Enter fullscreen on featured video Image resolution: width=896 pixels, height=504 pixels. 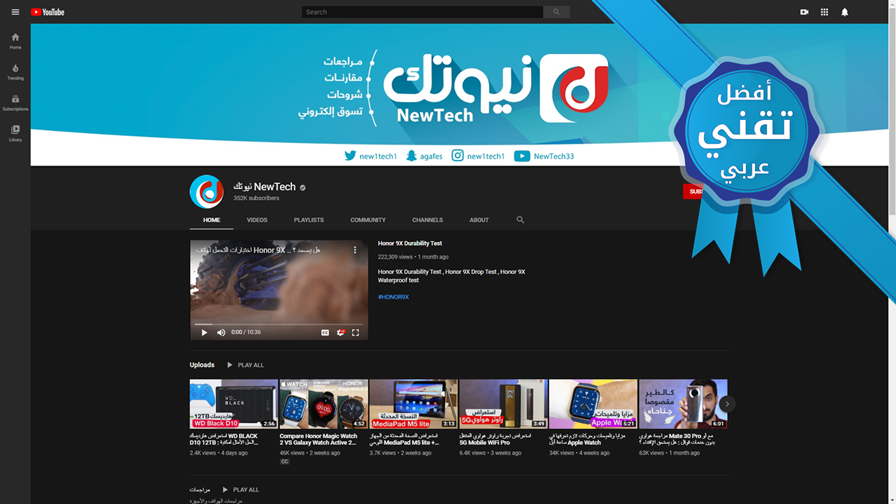point(355,333)
